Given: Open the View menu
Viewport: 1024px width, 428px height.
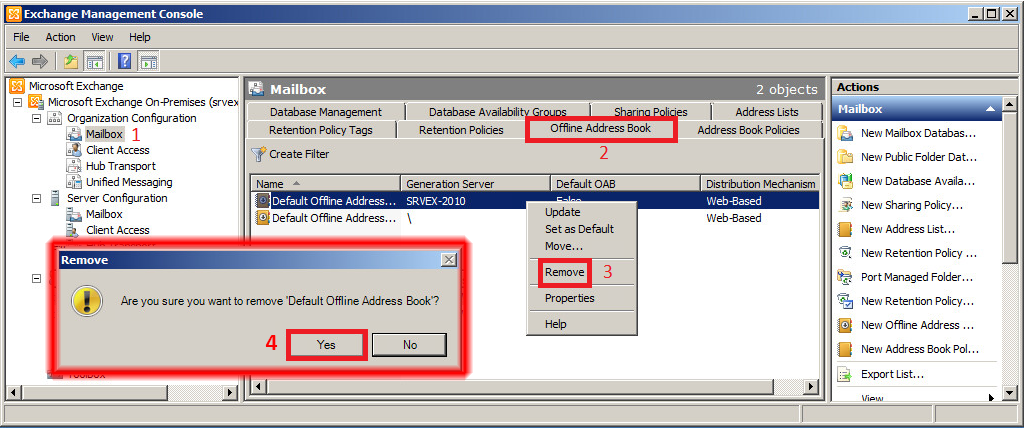Looking at the screenshot, I should 103,37.
